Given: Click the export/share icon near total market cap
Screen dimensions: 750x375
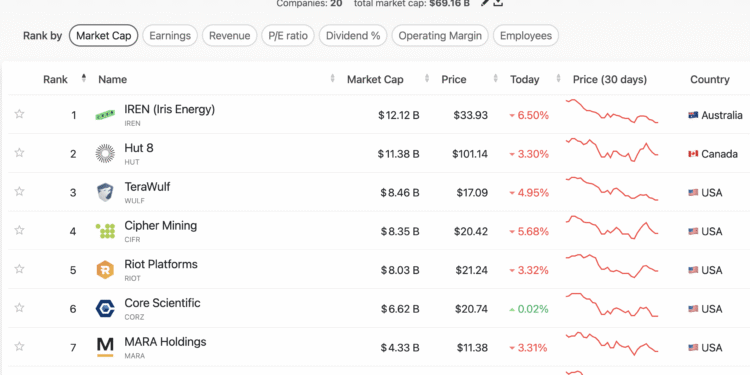Looking at the screenshot, I should click(498, 2).
